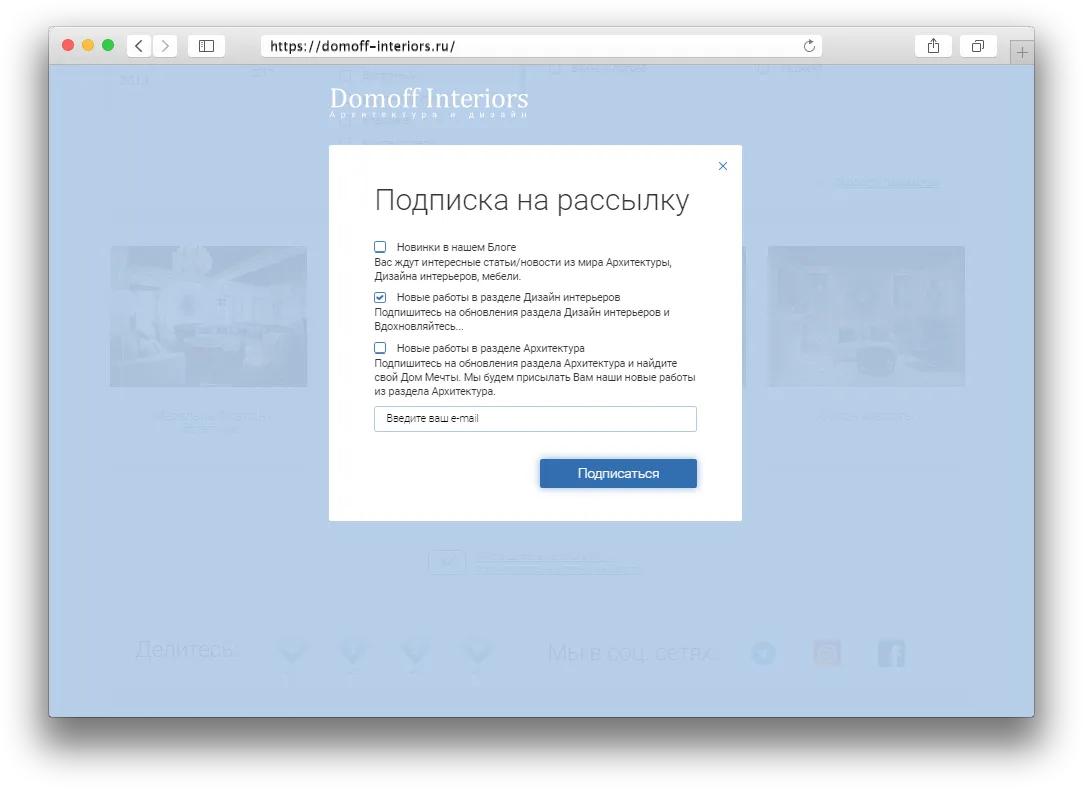The height and width of the screenshot is (788, 1083).
Task: Check 'Новые работы в разделе Архитектура' option
Action: point(380,348)
